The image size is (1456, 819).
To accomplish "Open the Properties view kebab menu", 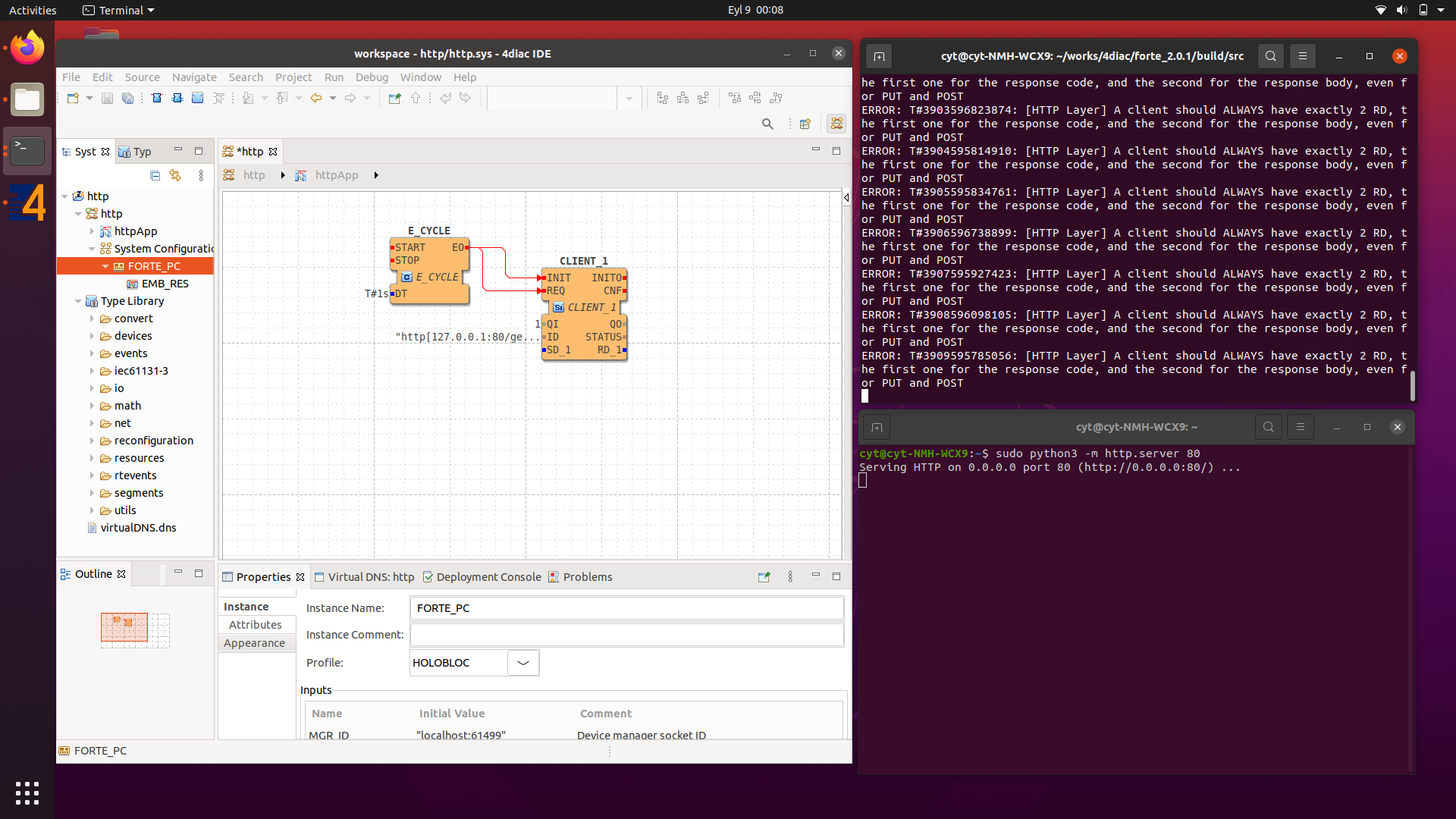I will (x=790, y=576).
